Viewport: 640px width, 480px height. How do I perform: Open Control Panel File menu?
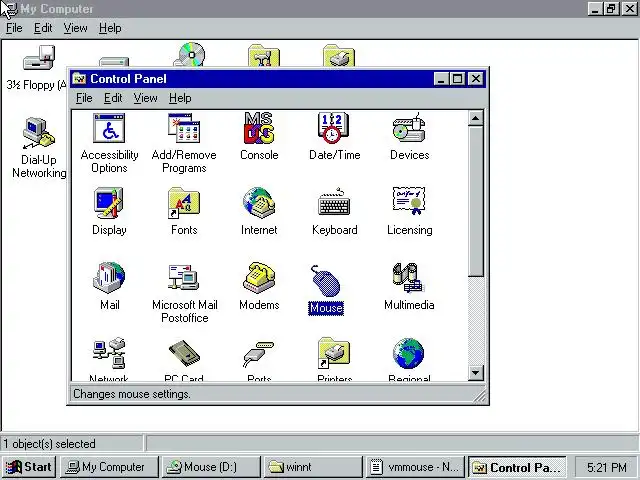[x=84, y=98]
